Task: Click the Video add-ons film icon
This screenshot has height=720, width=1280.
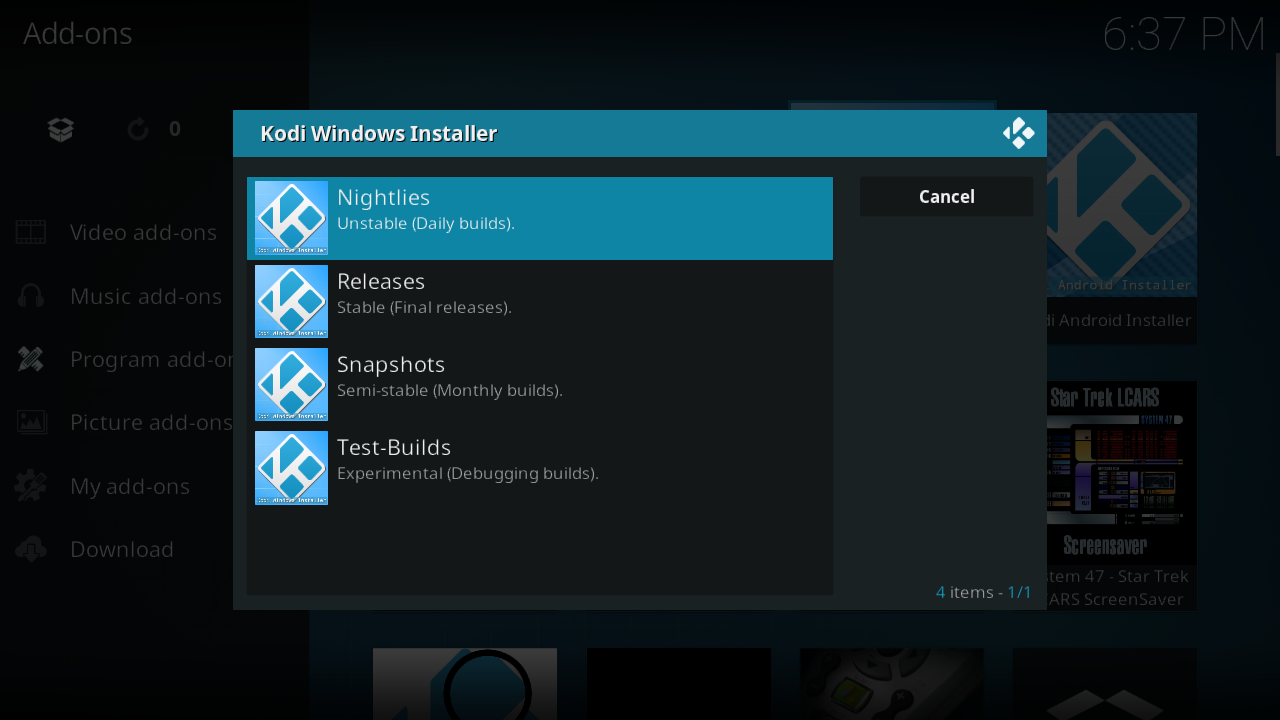Action: (x=31, y=232)
